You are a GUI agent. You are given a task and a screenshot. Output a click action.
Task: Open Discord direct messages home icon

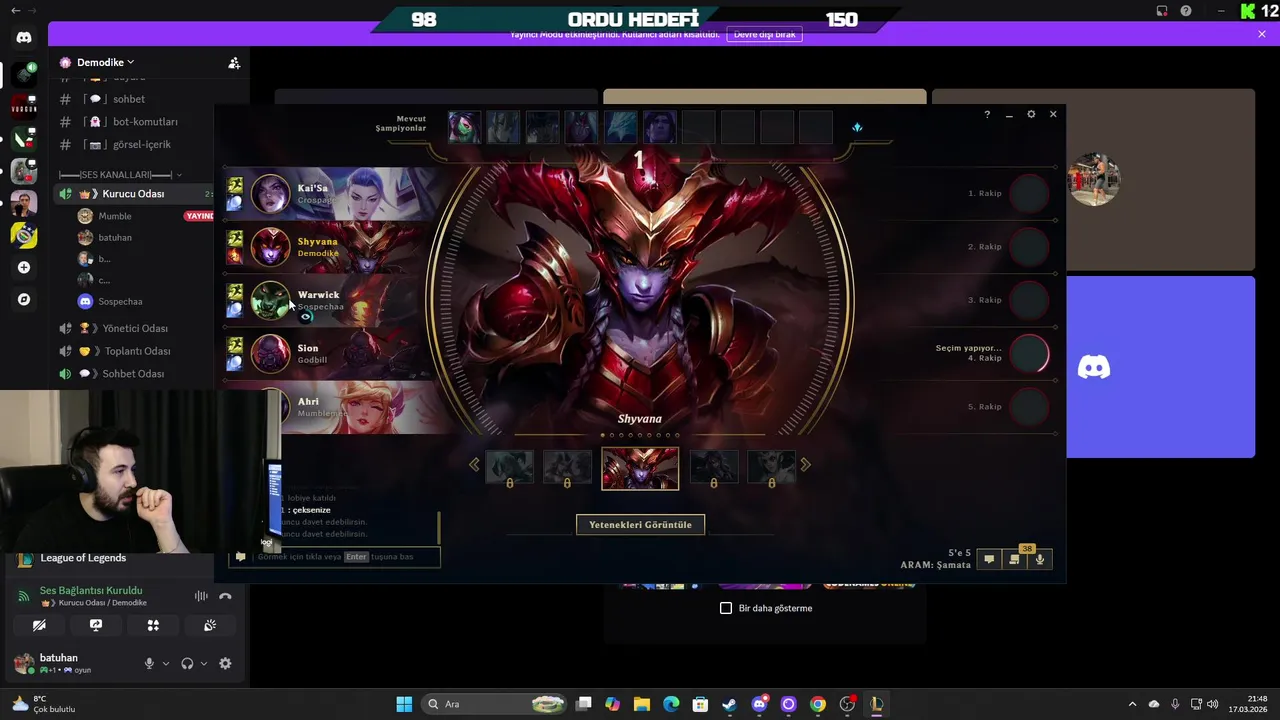click(x=24, y=37)
